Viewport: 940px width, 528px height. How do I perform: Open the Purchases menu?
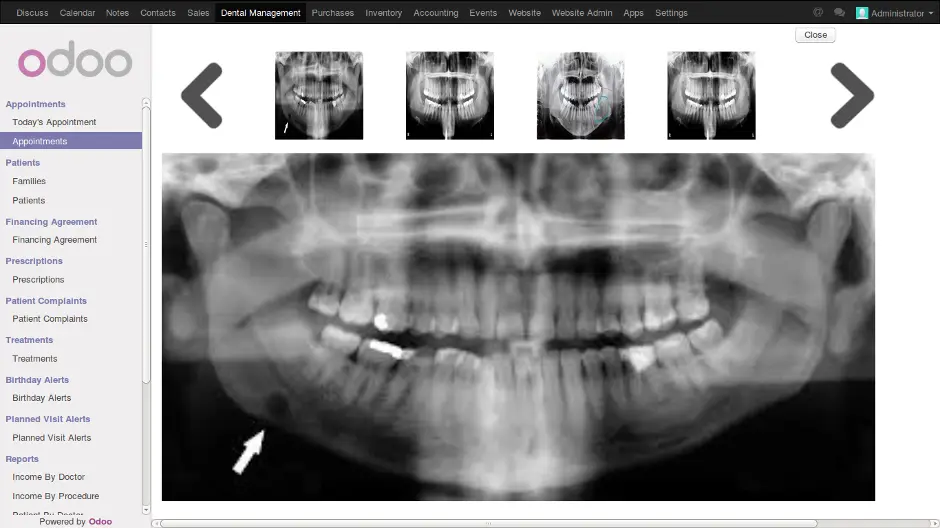(333, 13)
